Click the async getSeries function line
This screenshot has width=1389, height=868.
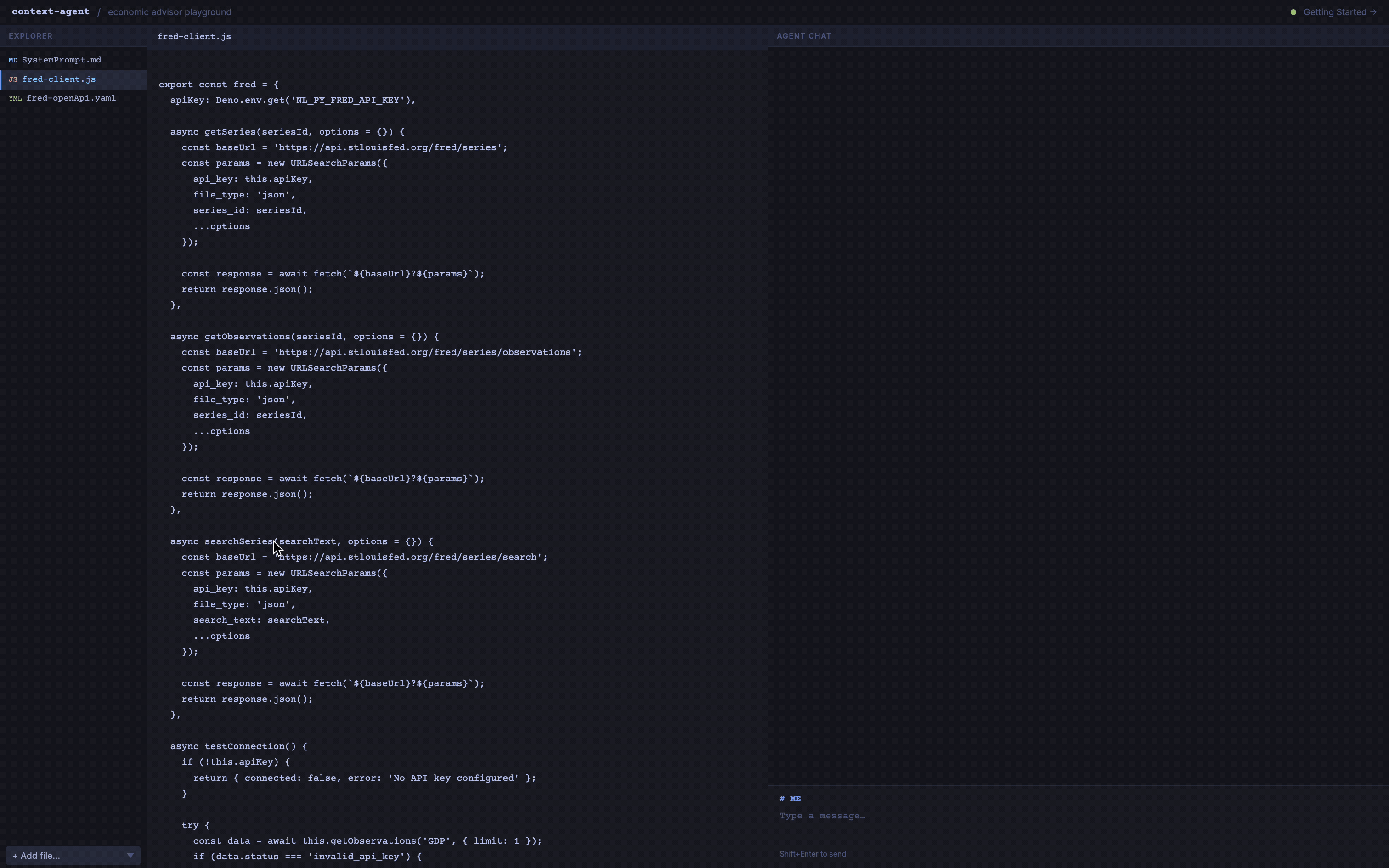point(287,131)
